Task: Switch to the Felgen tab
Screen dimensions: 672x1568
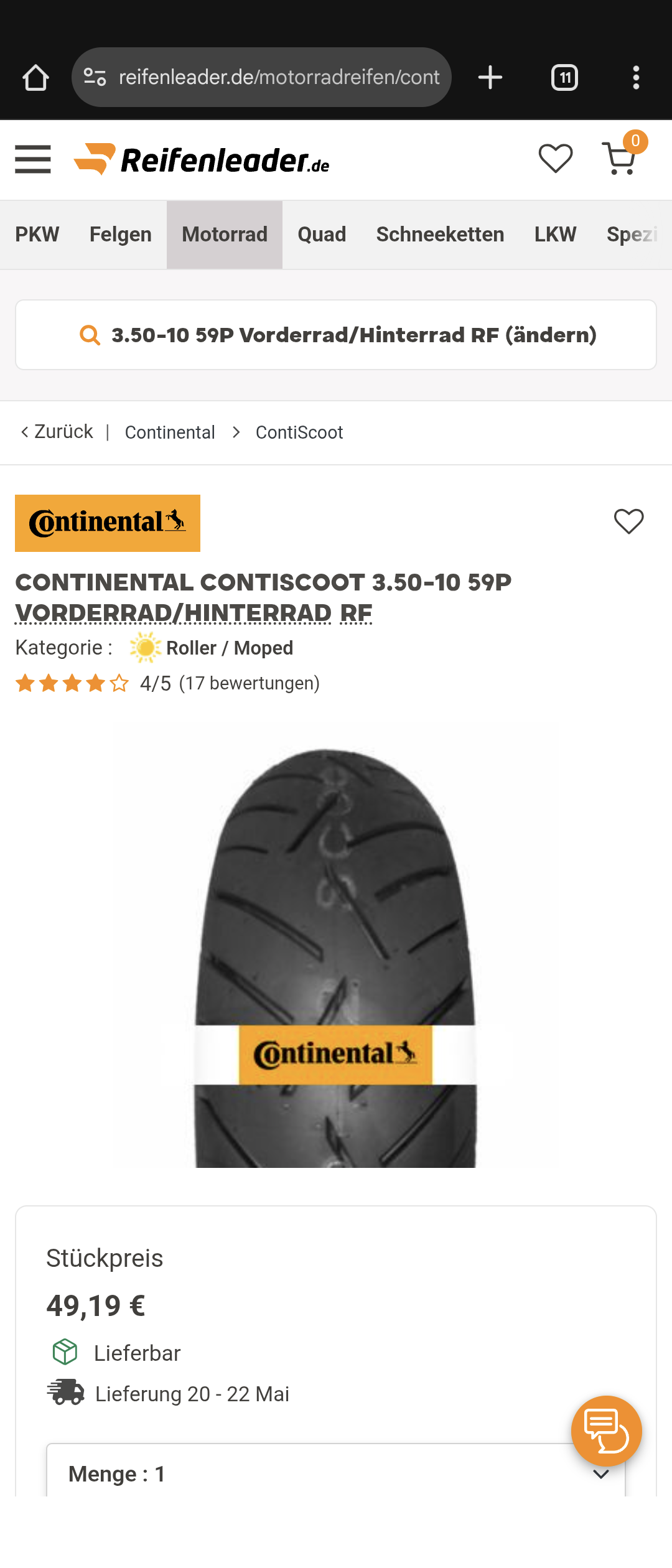Action: click(x=121, y=235)
